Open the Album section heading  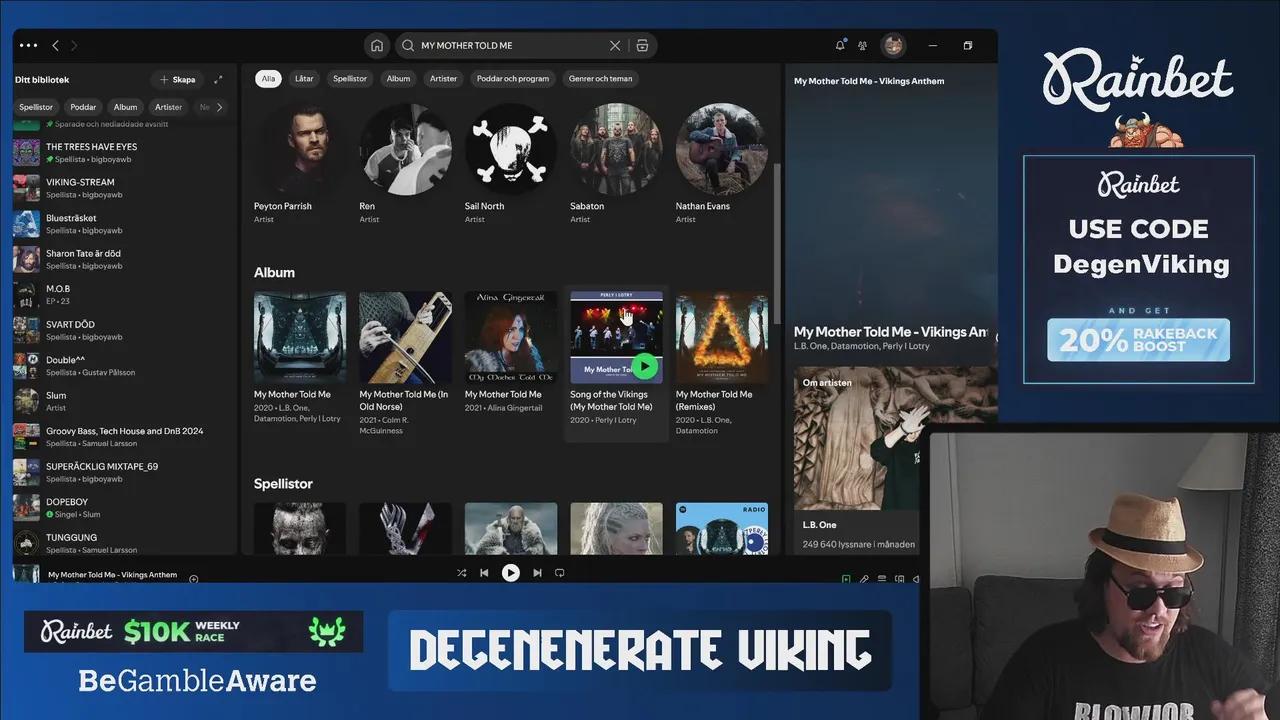[274, 272]
